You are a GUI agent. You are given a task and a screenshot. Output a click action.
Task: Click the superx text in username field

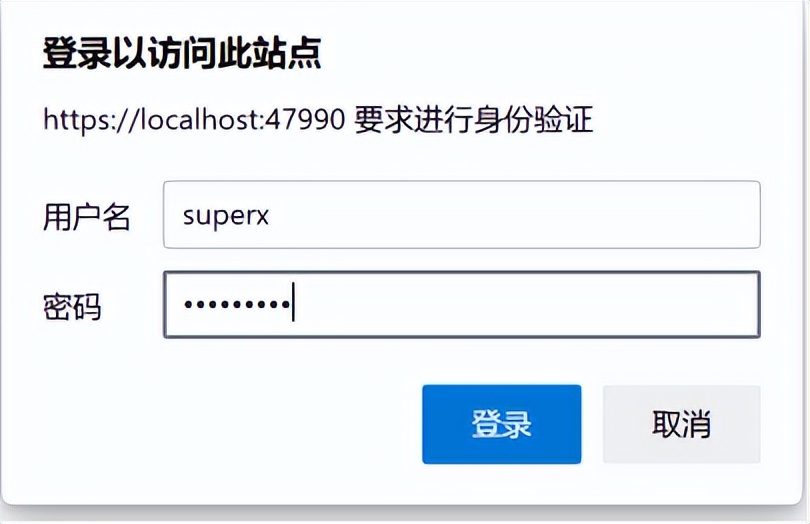click(226, 215)
